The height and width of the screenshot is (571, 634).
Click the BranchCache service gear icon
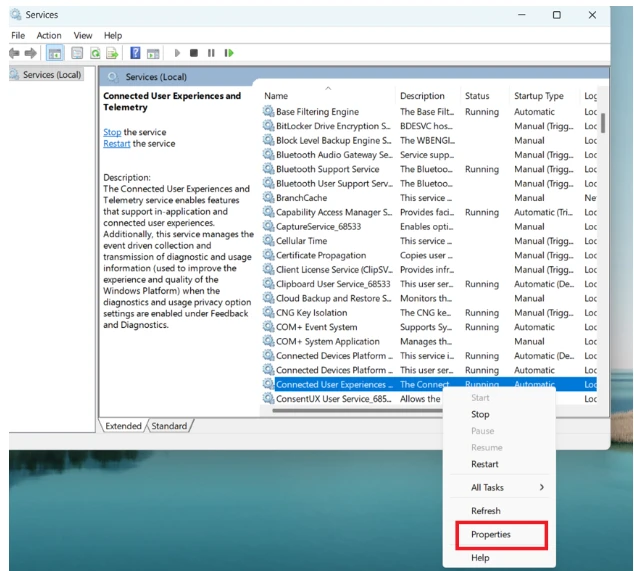click(268, 197)
